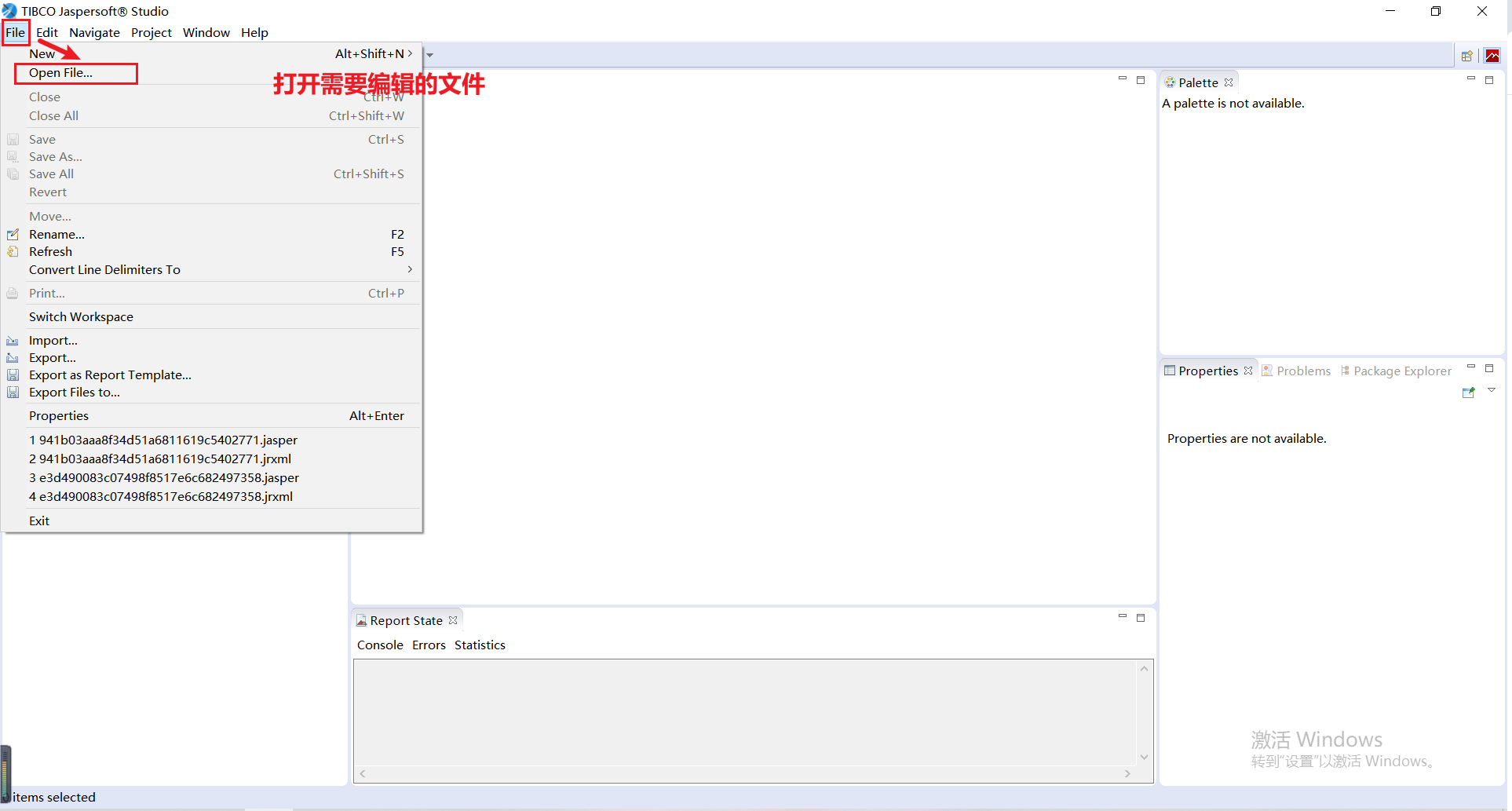Image resolution: width=1512 pixels, height=811 pixels.
Task: Close the Palette view tab
Action: (1229, 82)
